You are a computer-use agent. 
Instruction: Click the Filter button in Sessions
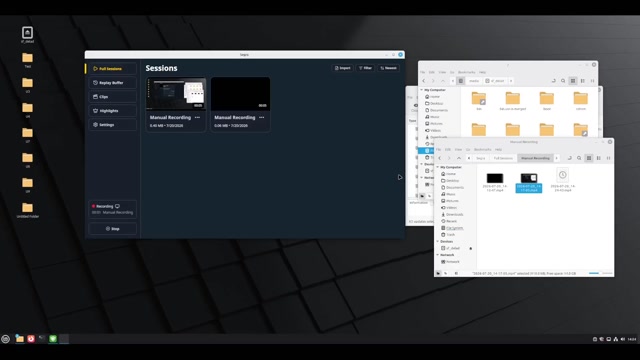(x=365, y=68)
